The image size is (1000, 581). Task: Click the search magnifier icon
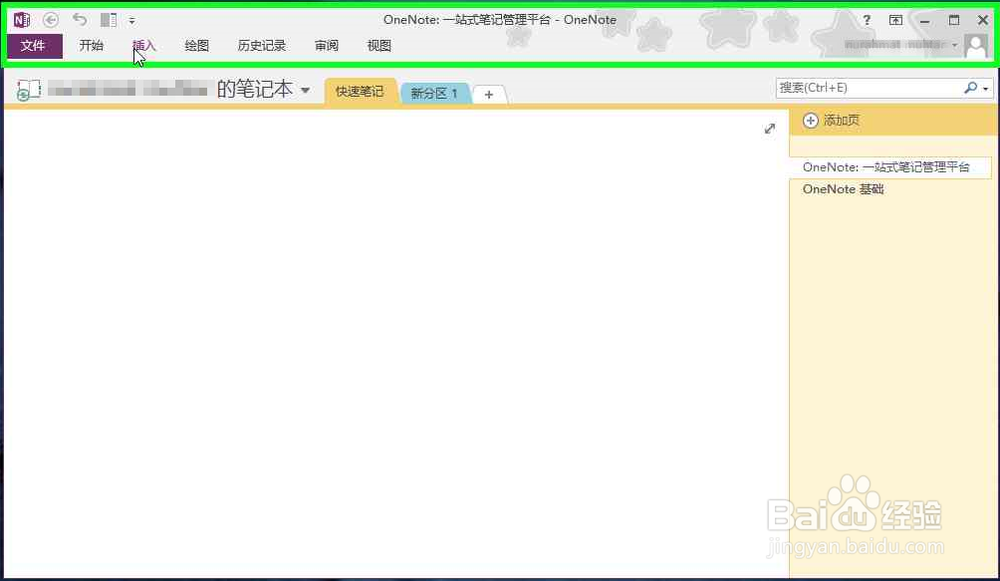click(x=971, y=87)
